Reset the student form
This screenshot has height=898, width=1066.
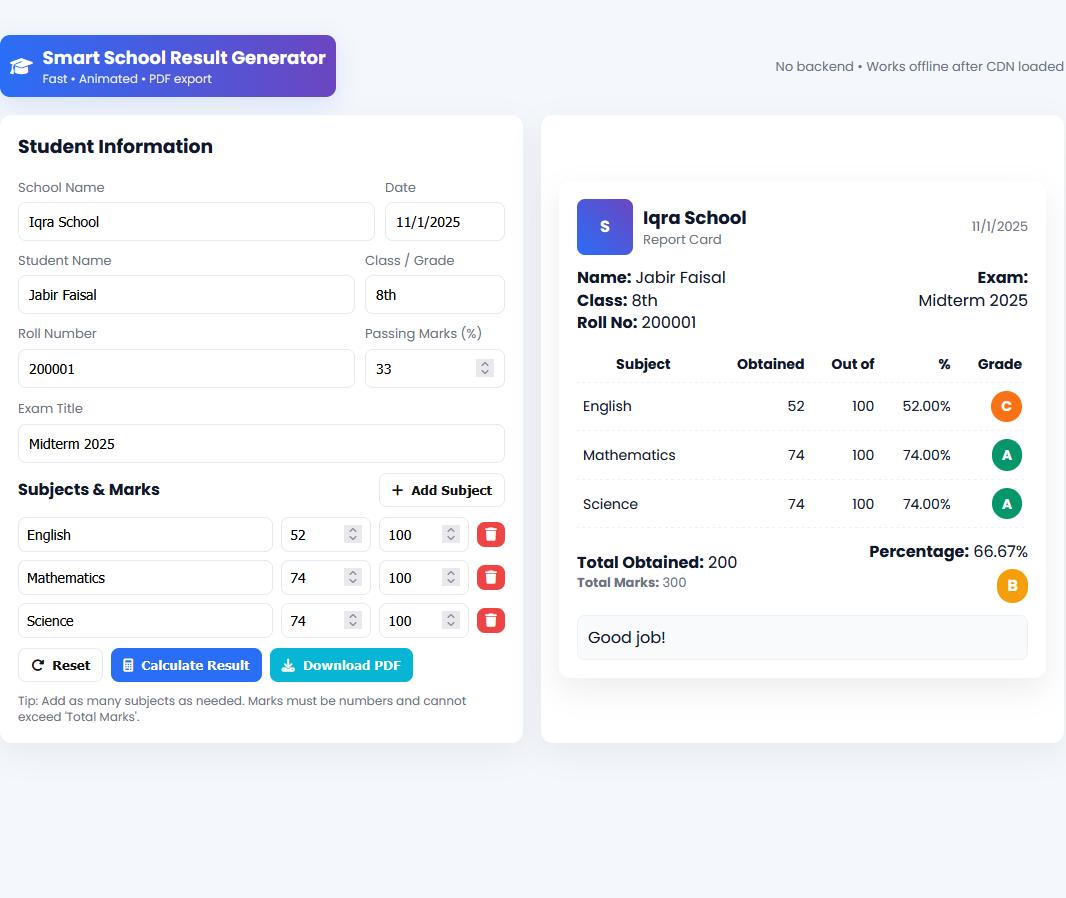[60, 665]
